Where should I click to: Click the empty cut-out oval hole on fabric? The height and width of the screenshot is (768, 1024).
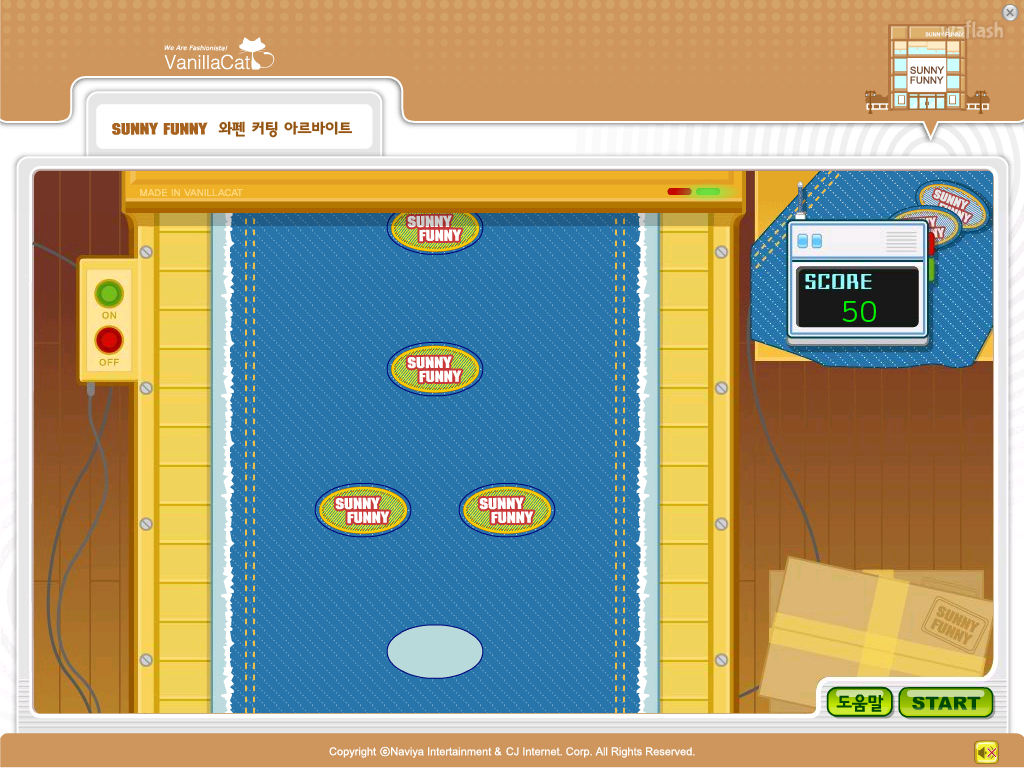pos(435,652)
